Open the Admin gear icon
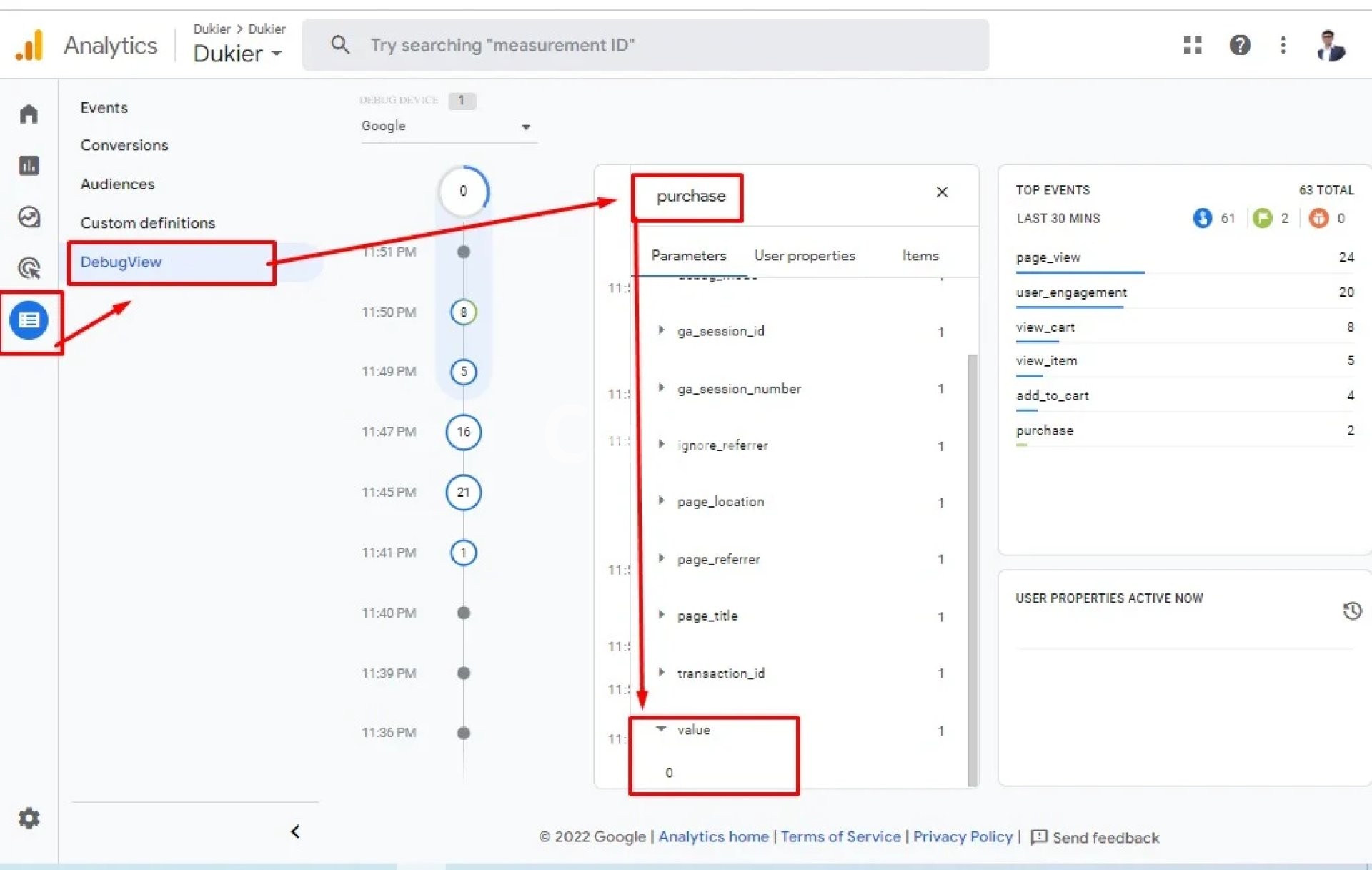Image resolution: width=1372 pixels, height=870 pixels. tap(29, 818)
